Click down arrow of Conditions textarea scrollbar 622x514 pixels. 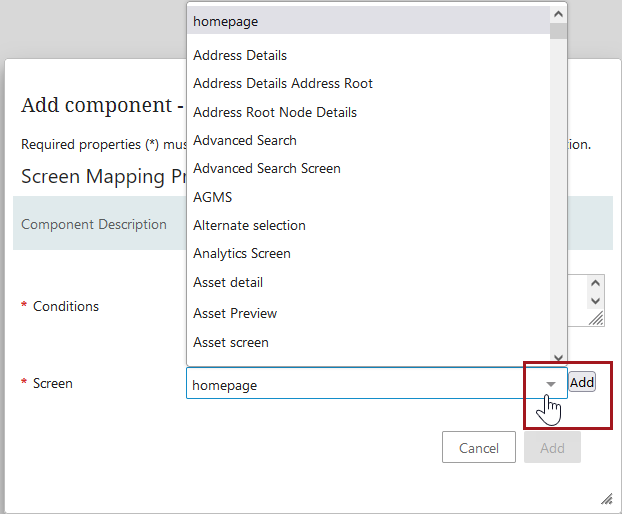tap(596, 300)
